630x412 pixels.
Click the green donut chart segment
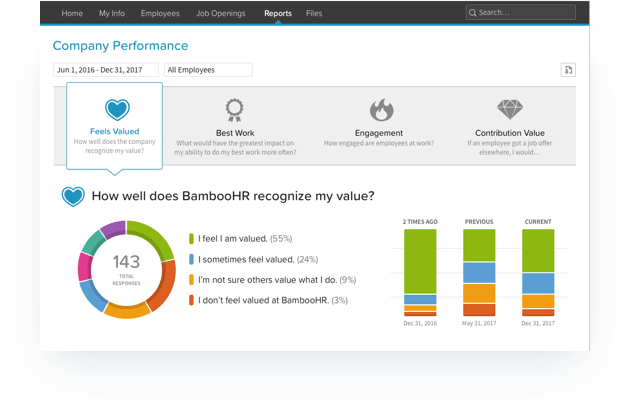[153, 238]
